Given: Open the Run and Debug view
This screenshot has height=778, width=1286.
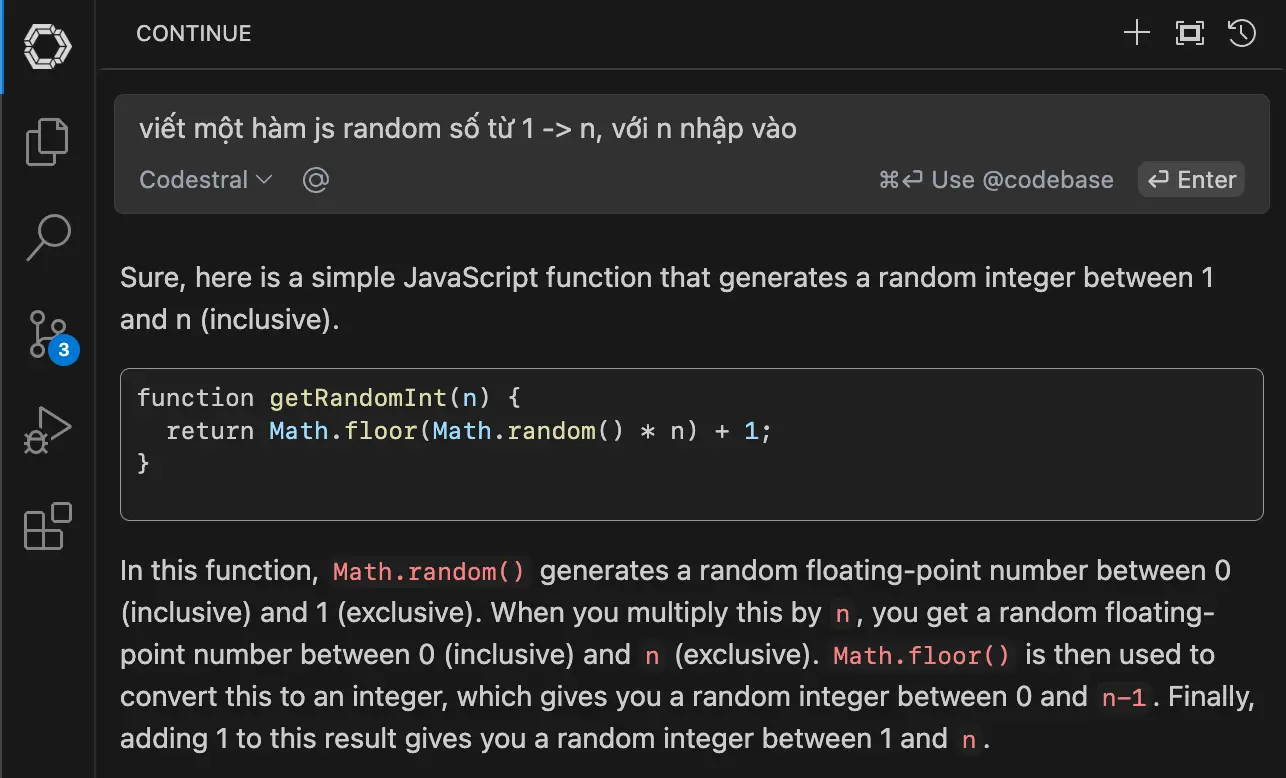Looking at the screenshot, I should click(47, 430).
